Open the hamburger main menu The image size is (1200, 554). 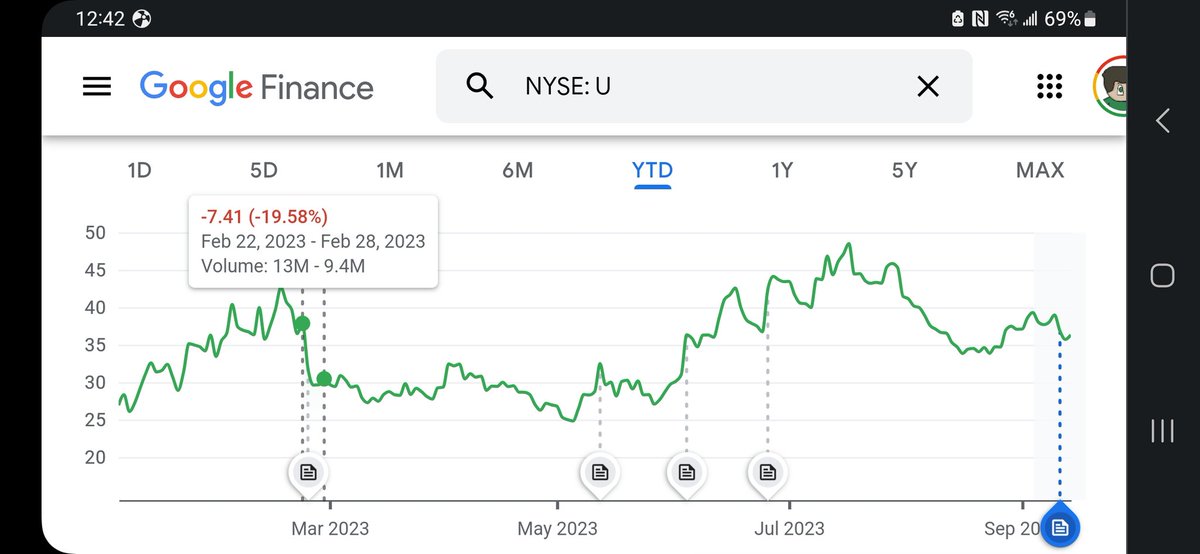point(97,87)
